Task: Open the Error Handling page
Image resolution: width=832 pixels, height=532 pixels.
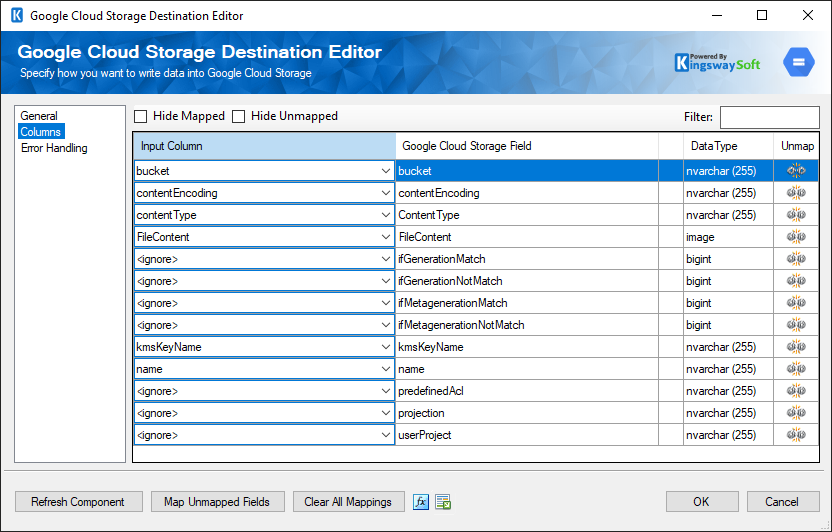Action: [x=54, y=148]
